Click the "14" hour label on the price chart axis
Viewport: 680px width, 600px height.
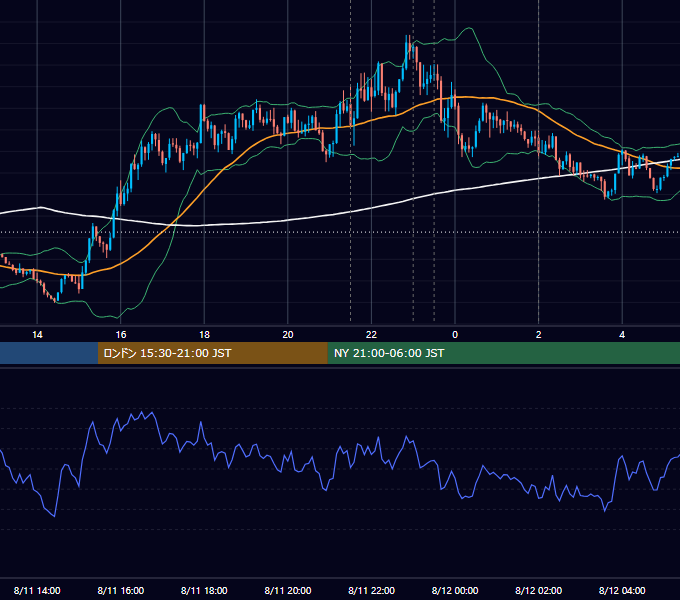click(37, 335)
